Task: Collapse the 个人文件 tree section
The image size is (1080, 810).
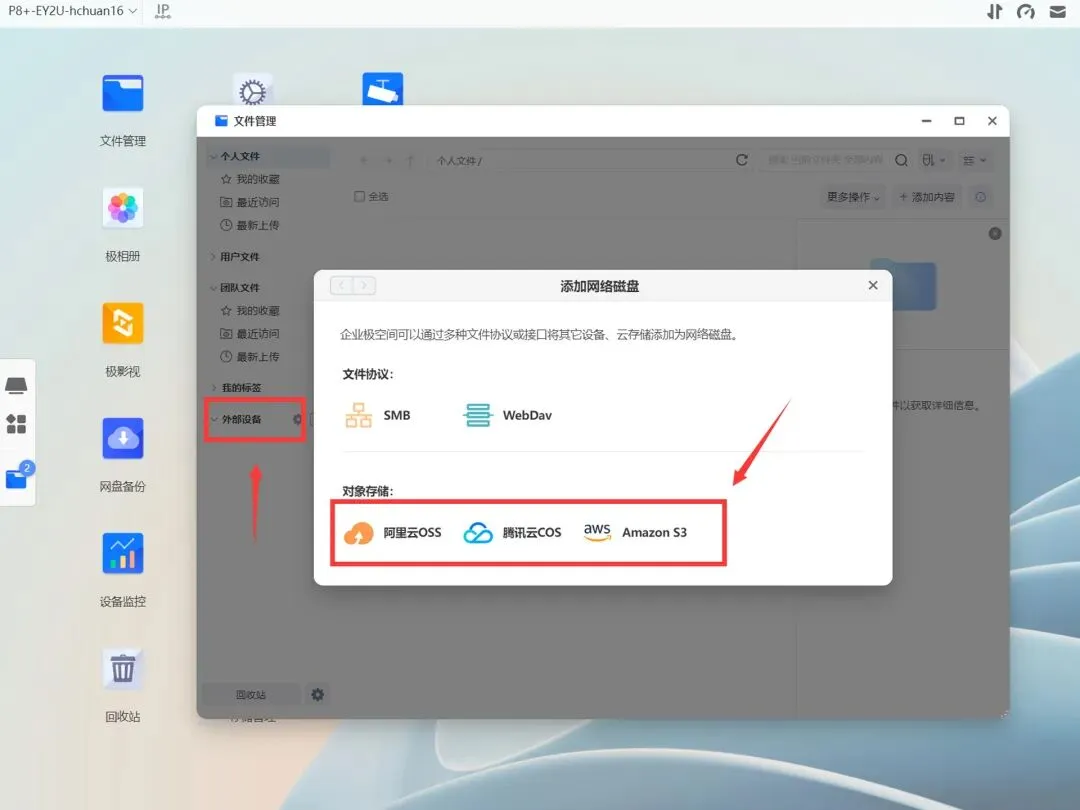Action: tap(214, 156)
